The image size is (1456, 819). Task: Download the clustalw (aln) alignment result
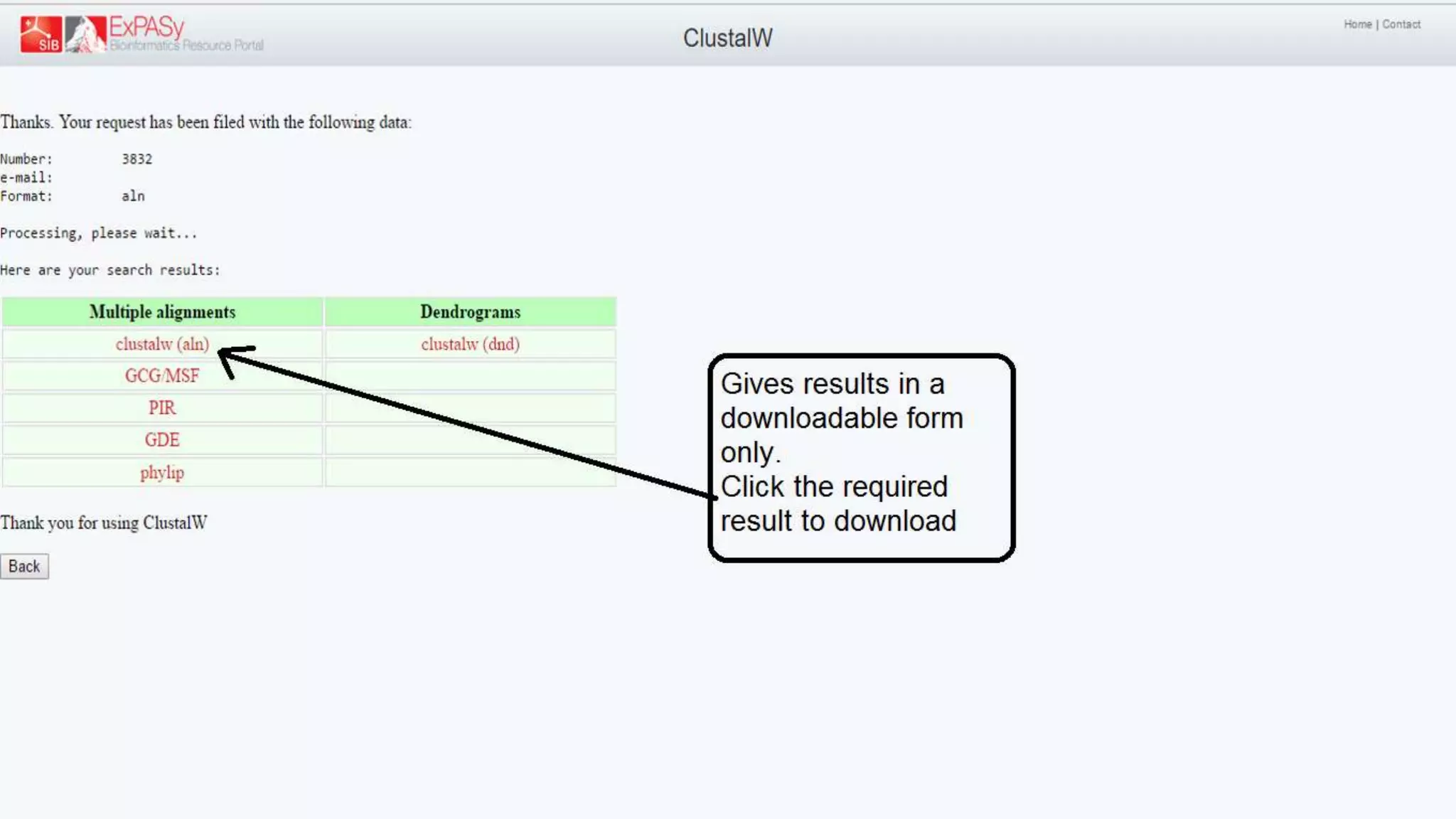coord(162,344)
